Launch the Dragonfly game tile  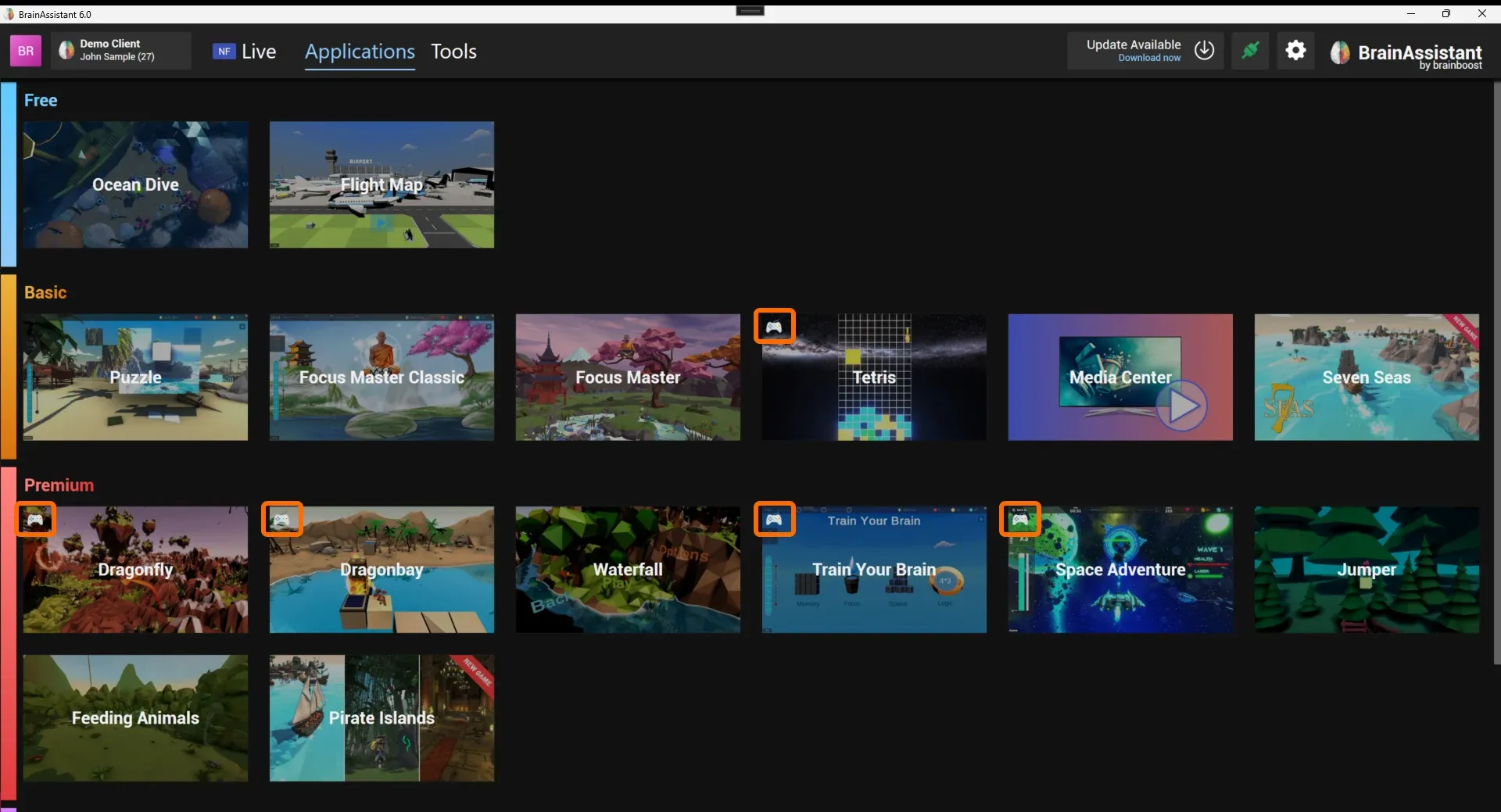point(135,570)
